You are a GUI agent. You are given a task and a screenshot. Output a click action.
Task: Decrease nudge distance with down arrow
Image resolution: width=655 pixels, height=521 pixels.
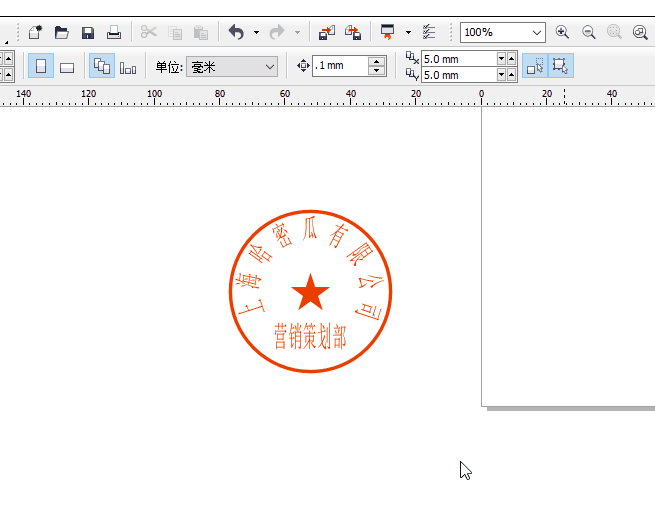pyautogui.click(x=377, y=71)
